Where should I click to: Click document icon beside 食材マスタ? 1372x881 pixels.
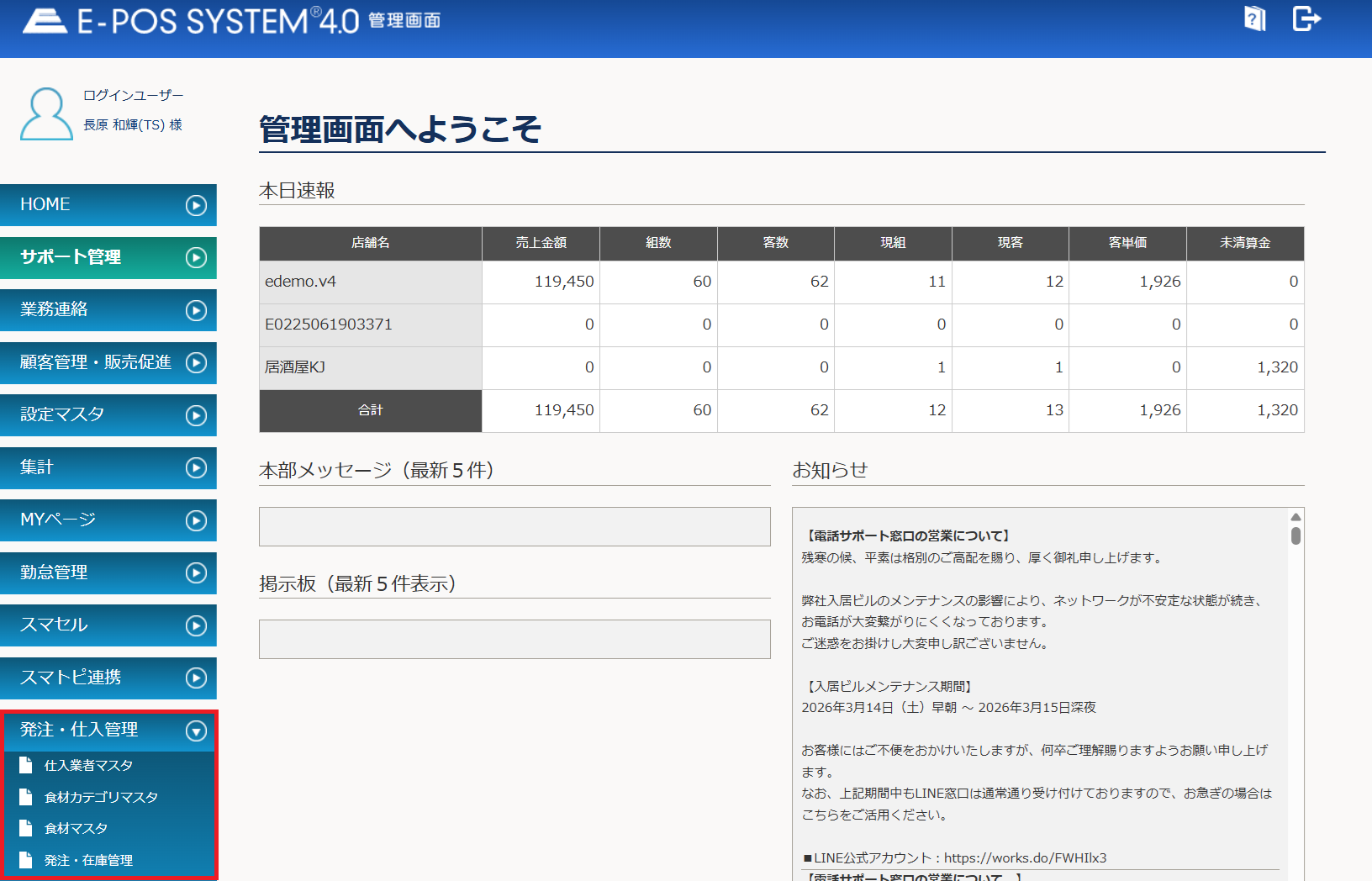point(26,828)
